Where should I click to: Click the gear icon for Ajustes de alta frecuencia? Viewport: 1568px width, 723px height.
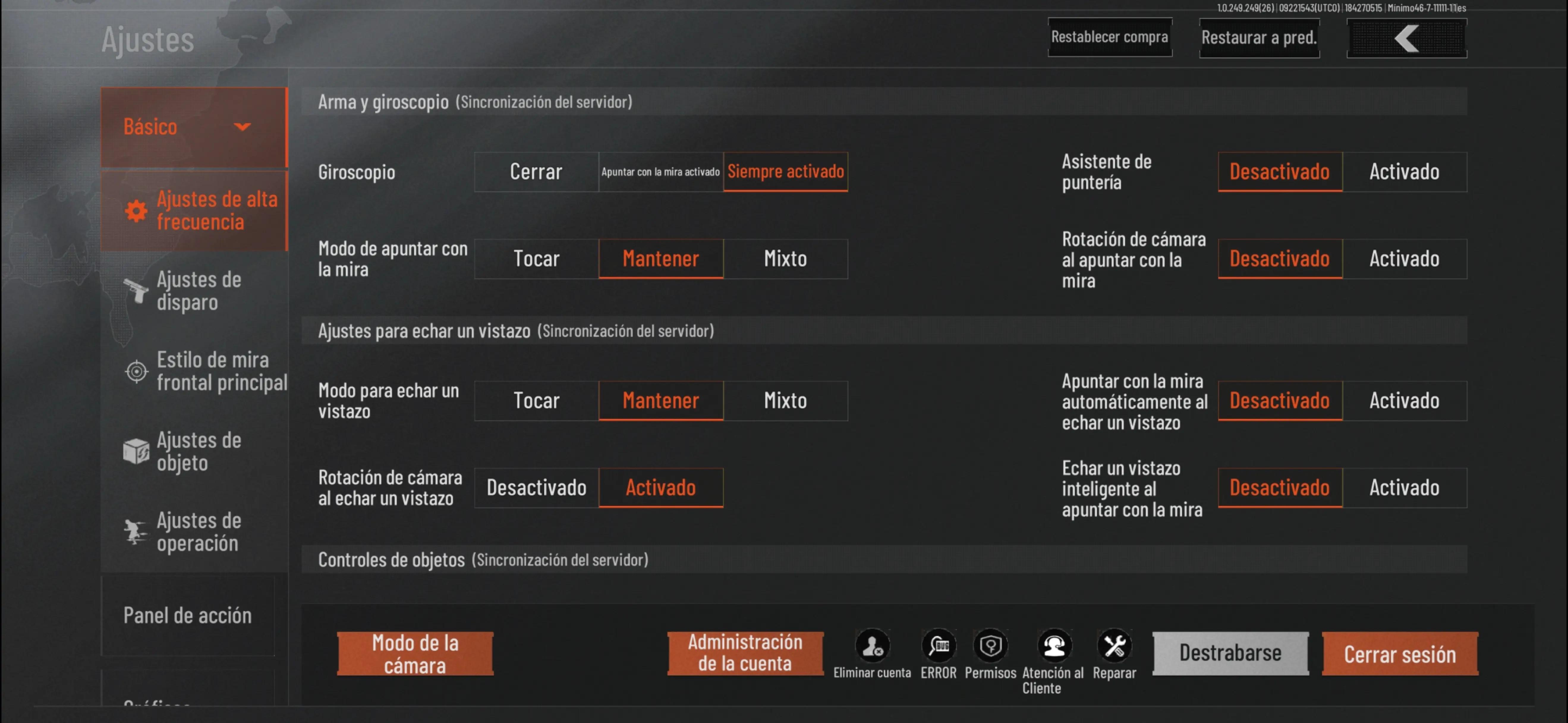click(x=136, y=211)
